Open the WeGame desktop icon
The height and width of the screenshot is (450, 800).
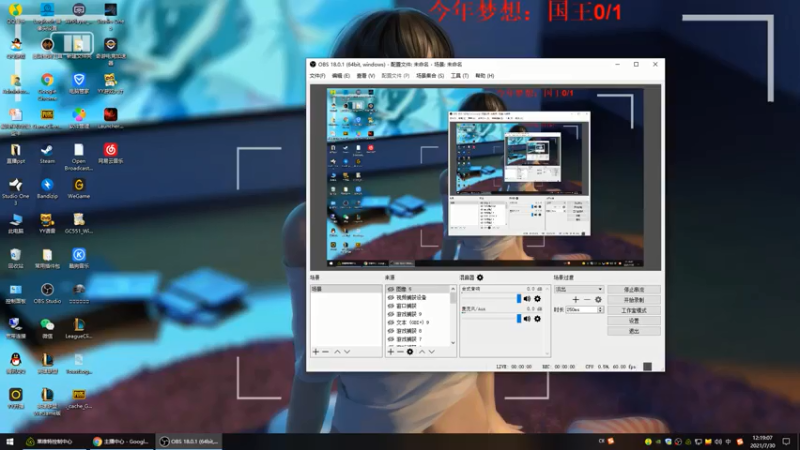(79, 189)
